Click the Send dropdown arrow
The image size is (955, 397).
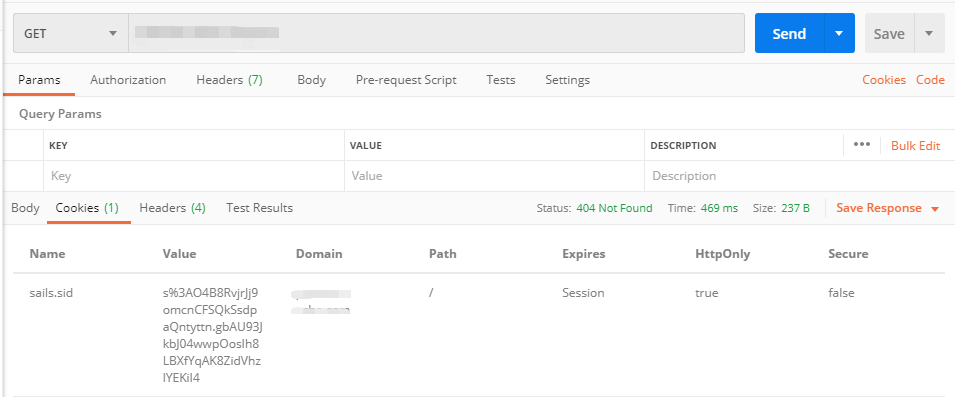pos(839,33)
